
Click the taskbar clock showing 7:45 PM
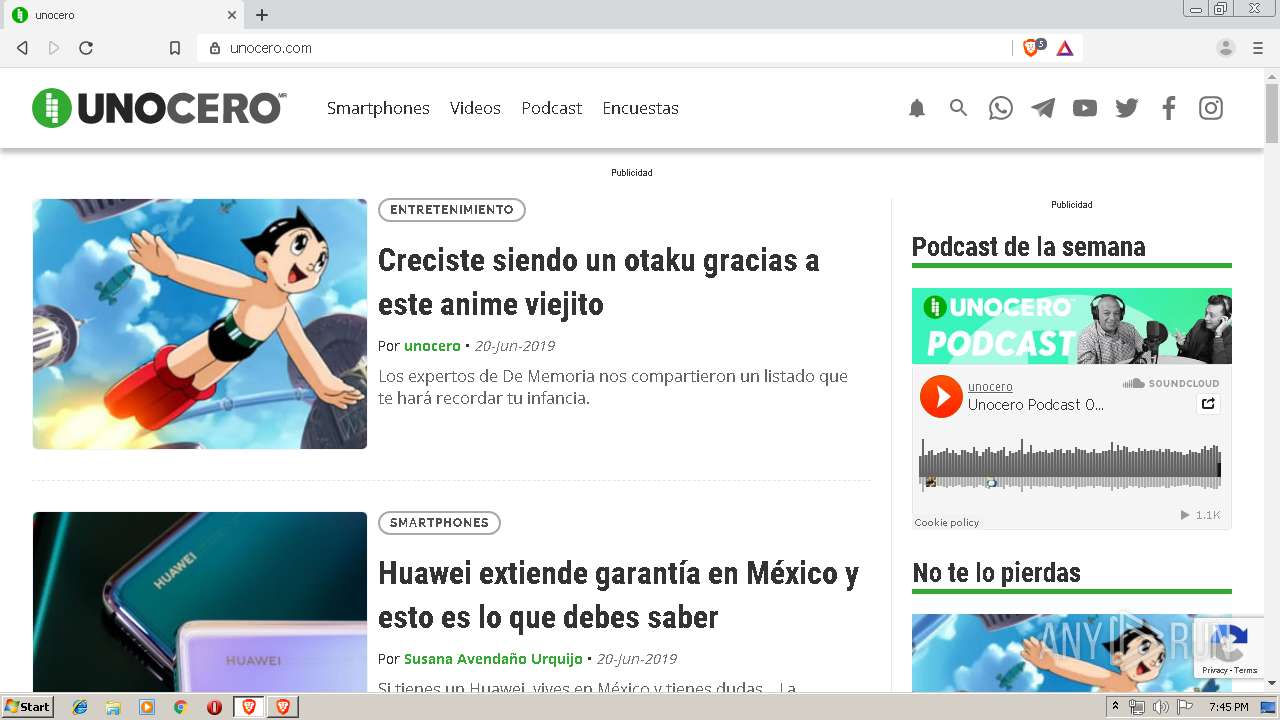click(1228, 707)
